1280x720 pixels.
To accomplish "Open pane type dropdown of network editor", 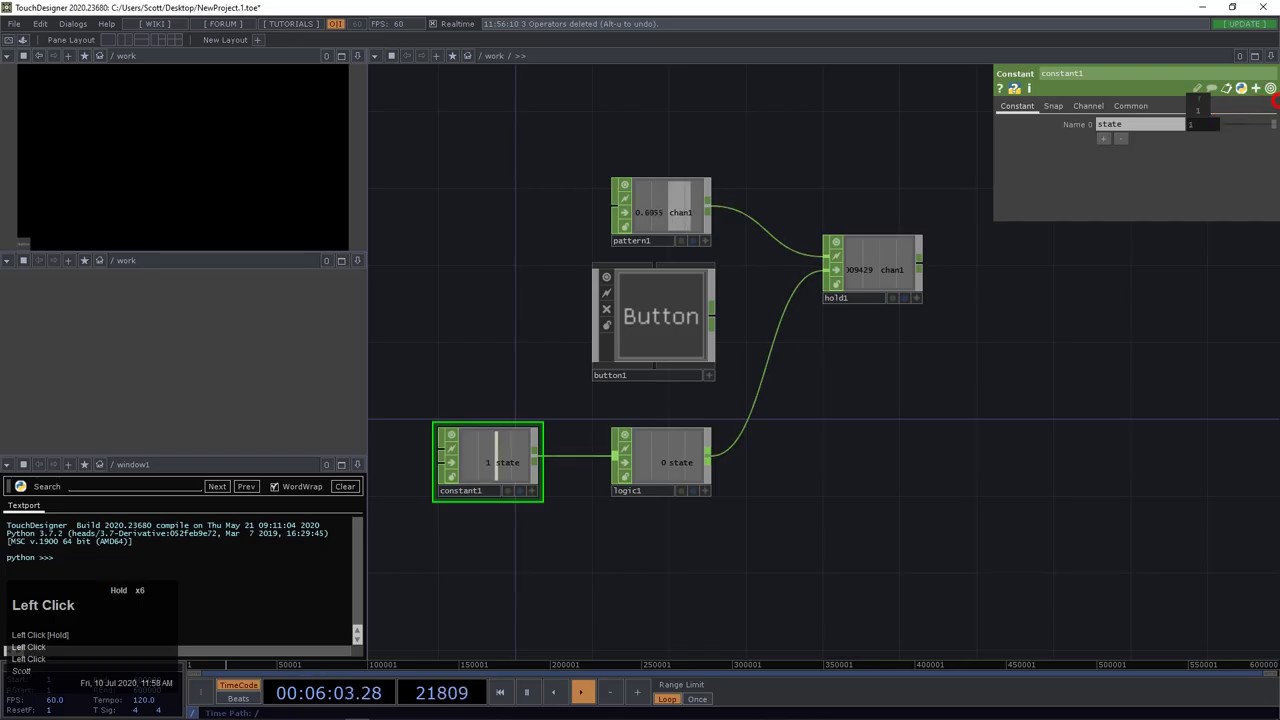I will (374, 56).
